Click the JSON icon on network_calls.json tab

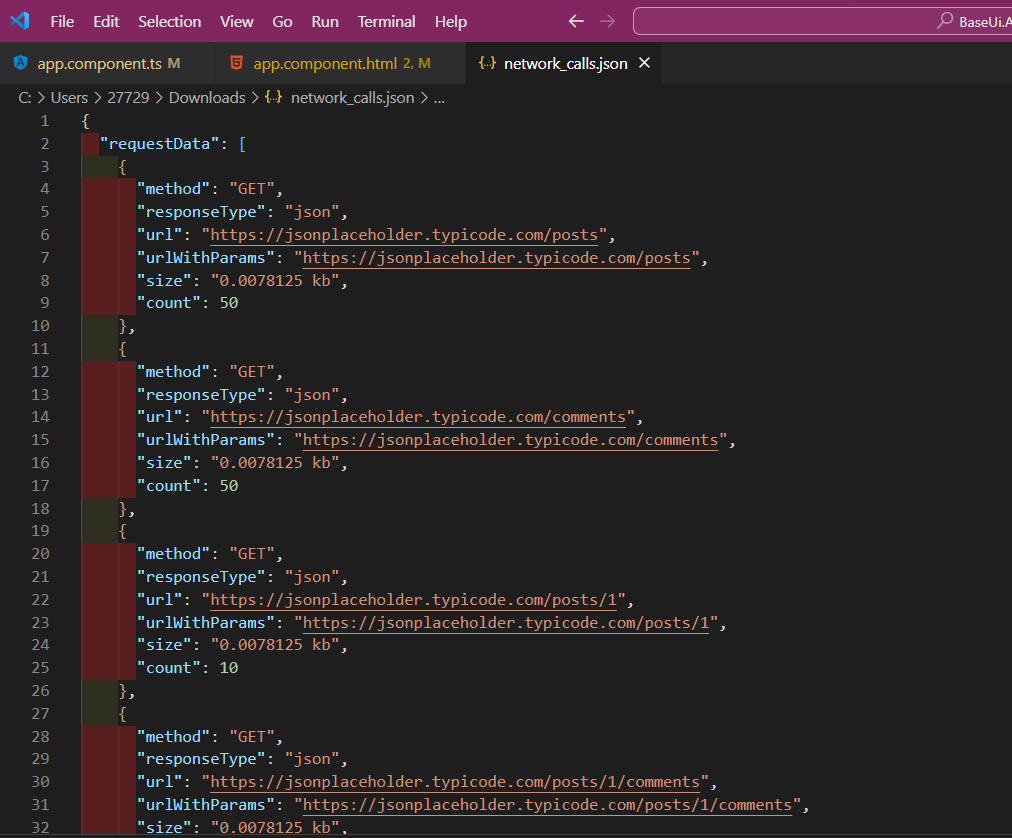(x=487, y=61)
